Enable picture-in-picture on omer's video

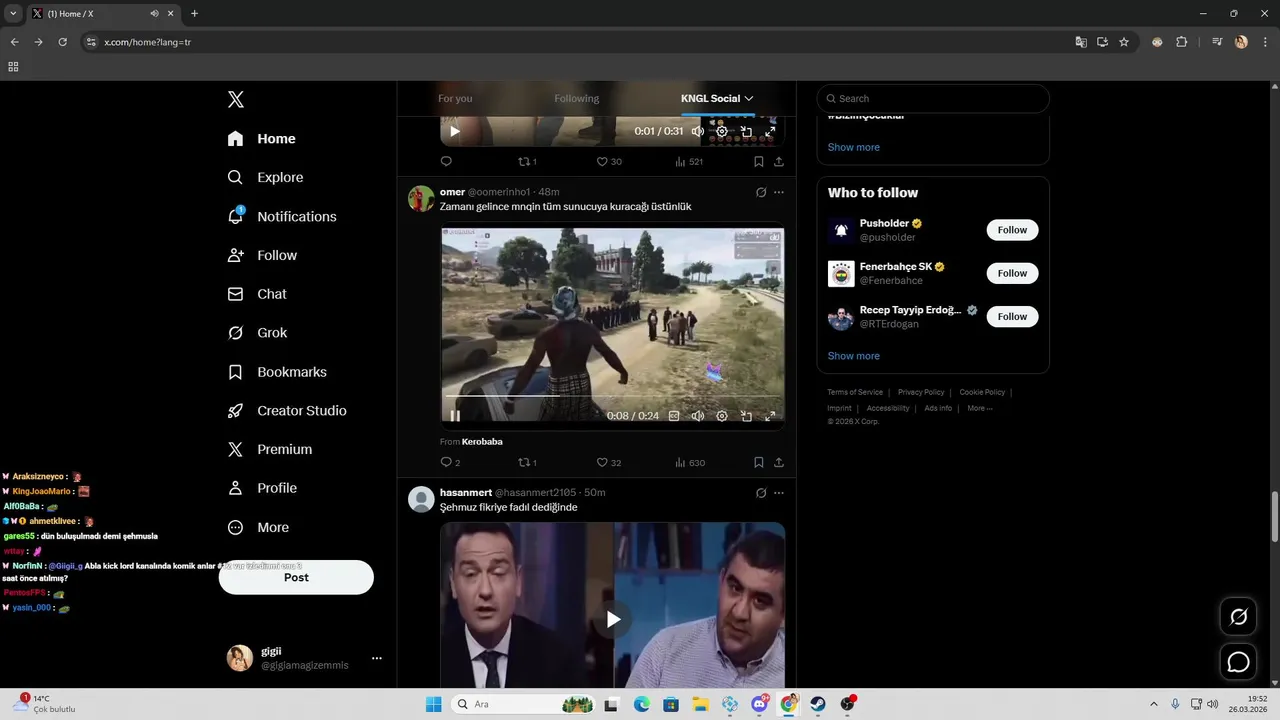pos(746,416)
